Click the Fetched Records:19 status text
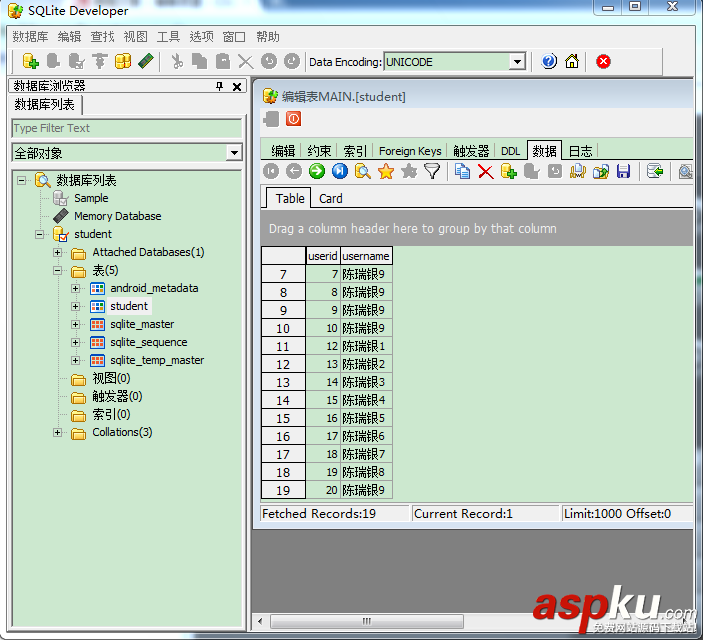Screen dimensions: 703x640 (x=319, y=514)
